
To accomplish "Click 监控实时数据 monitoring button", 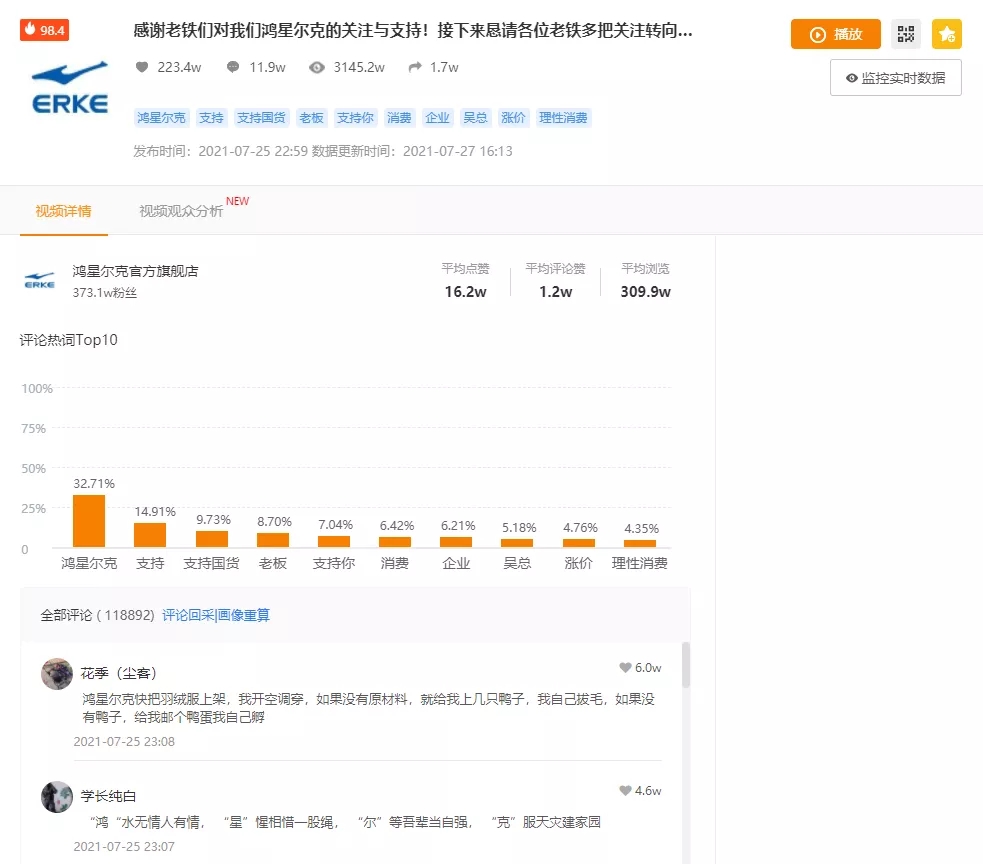I will (895, 78).
